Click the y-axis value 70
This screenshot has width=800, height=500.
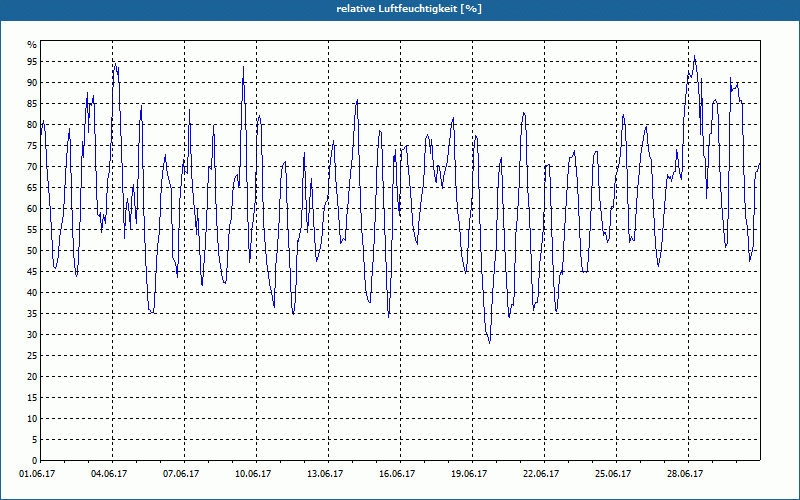click(32, 166)
